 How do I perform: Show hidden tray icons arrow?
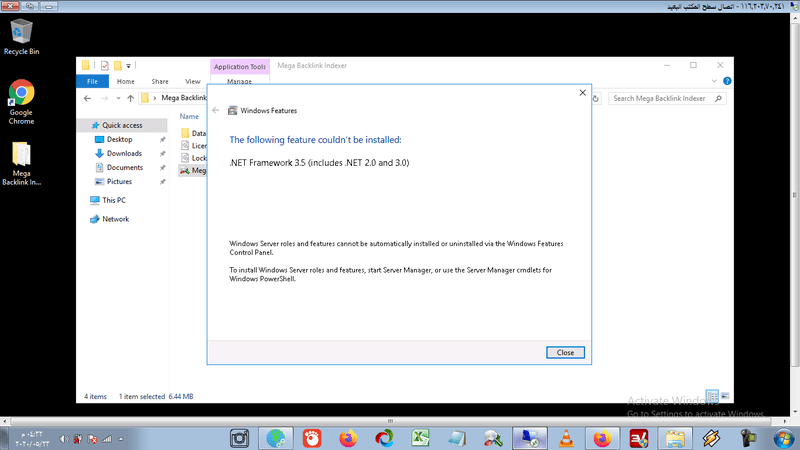point(121,439)
